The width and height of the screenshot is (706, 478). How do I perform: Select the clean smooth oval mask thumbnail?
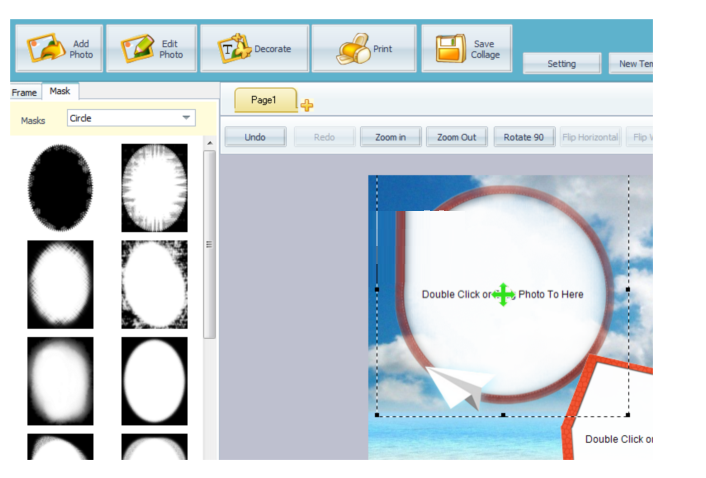[154, 381]
